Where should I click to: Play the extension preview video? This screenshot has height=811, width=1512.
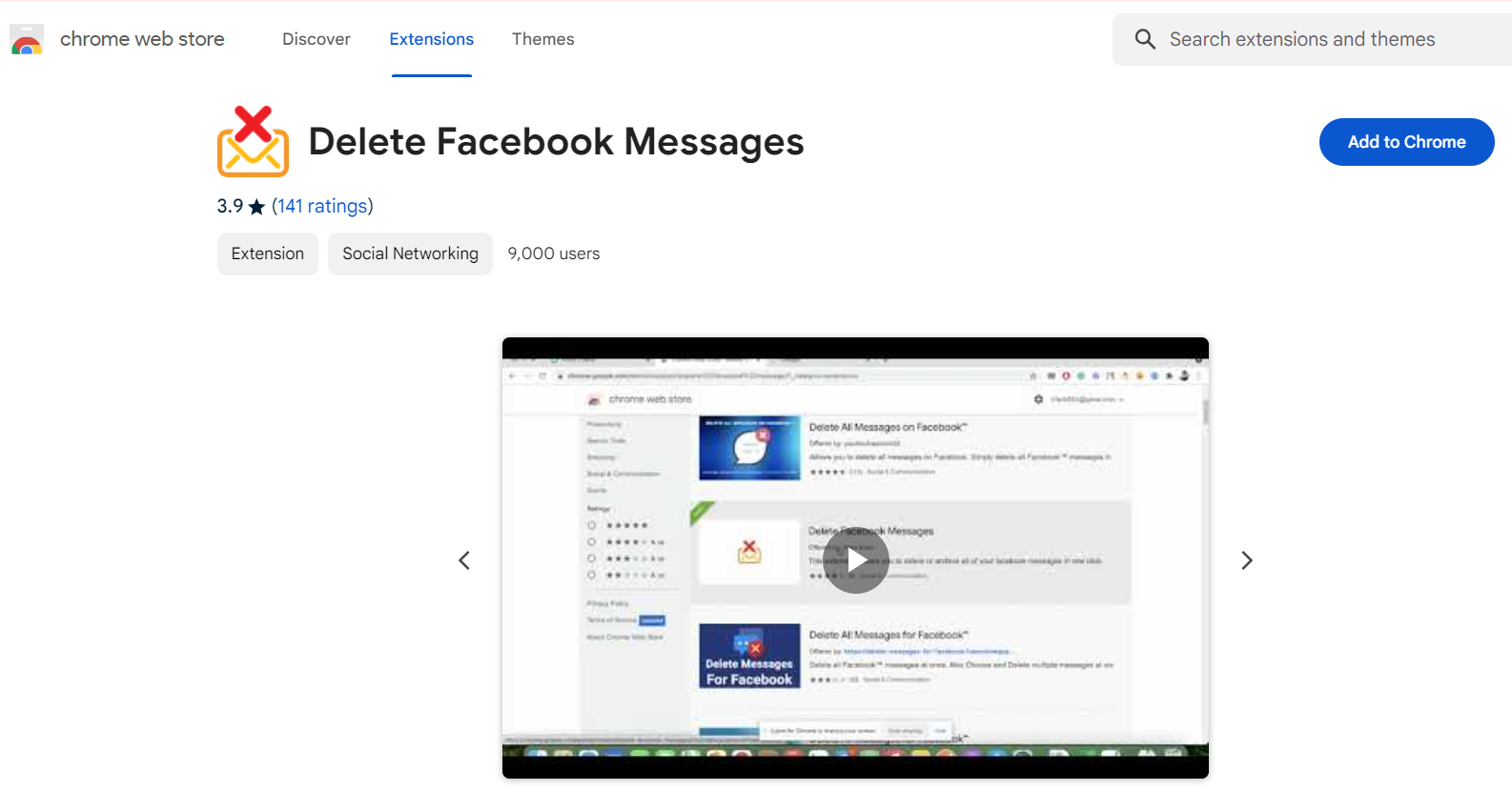(855, 560)
